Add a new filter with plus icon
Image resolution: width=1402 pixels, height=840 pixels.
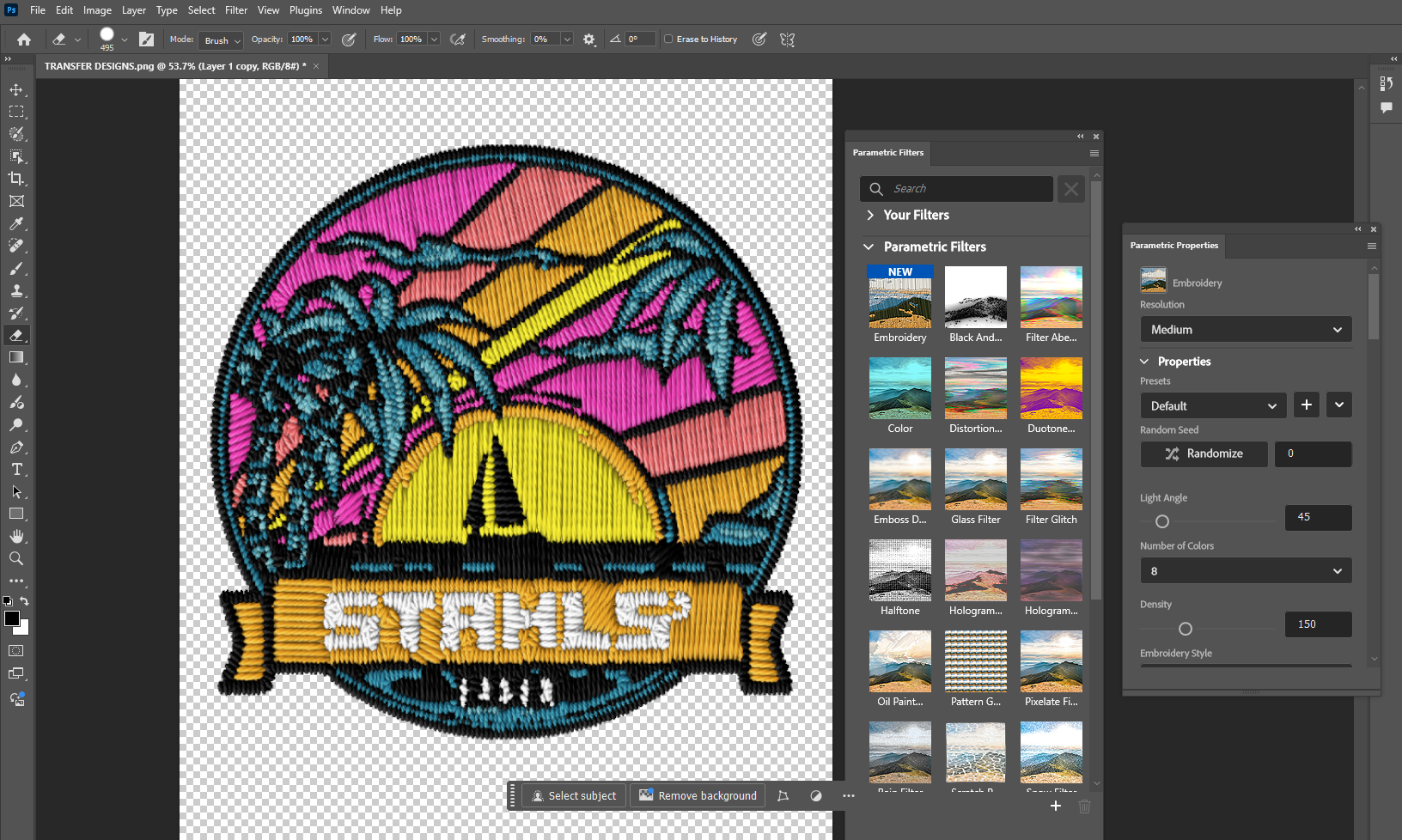(1056, 806)
